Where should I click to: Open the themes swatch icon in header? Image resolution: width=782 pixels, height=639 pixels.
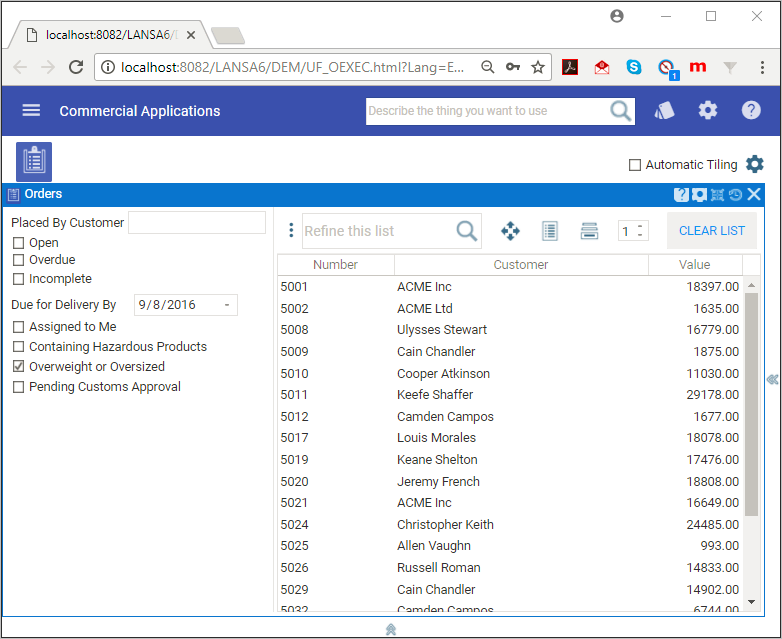[664, 110]
